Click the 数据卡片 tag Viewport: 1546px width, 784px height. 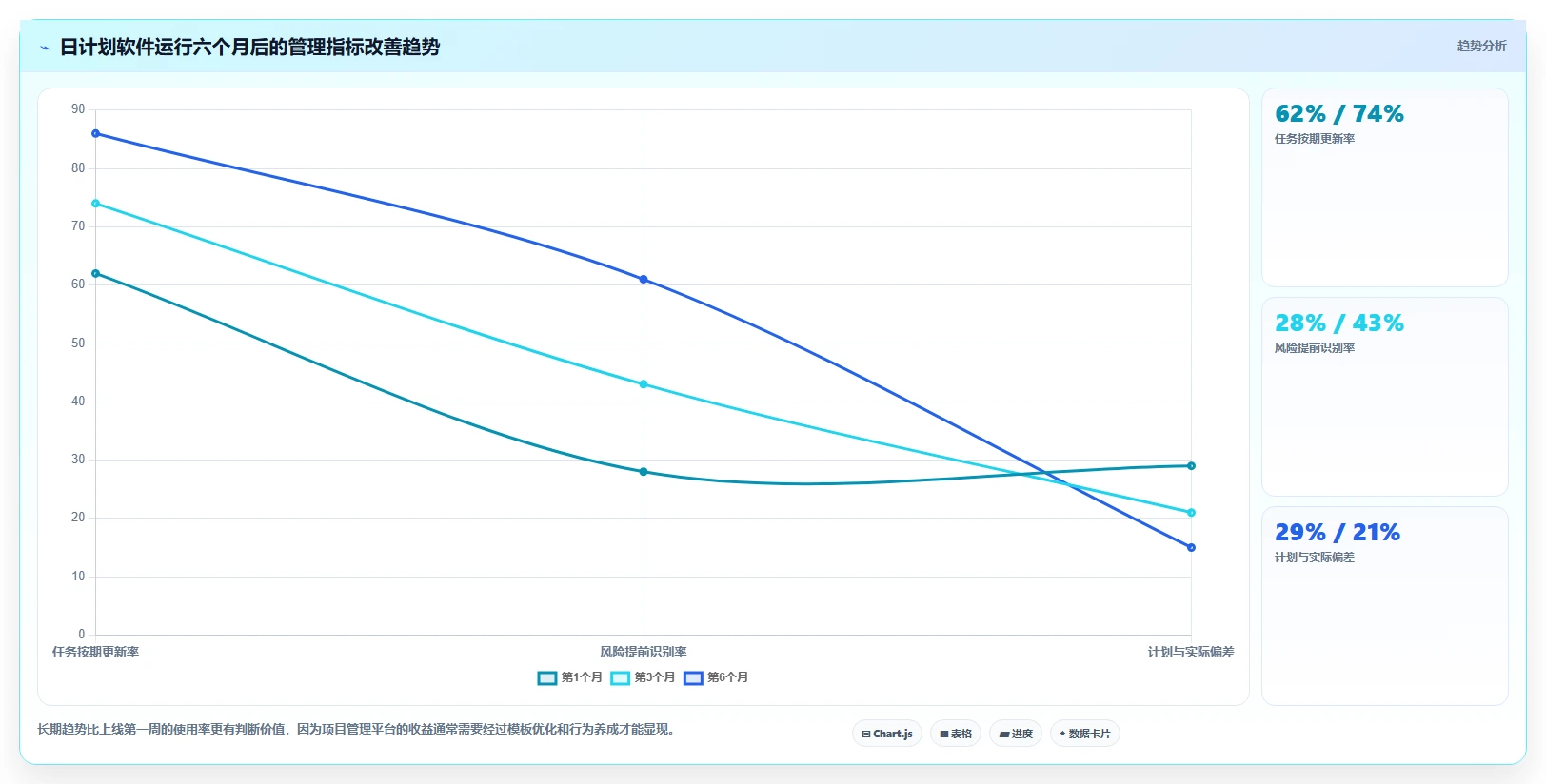coord(1085,734)
